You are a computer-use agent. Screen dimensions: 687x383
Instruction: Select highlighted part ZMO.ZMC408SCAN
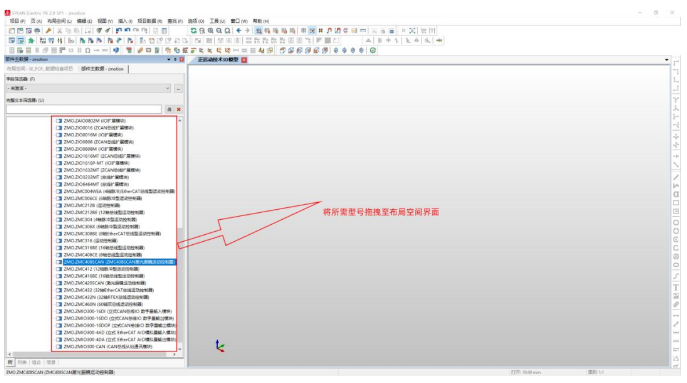click(120, 262)
